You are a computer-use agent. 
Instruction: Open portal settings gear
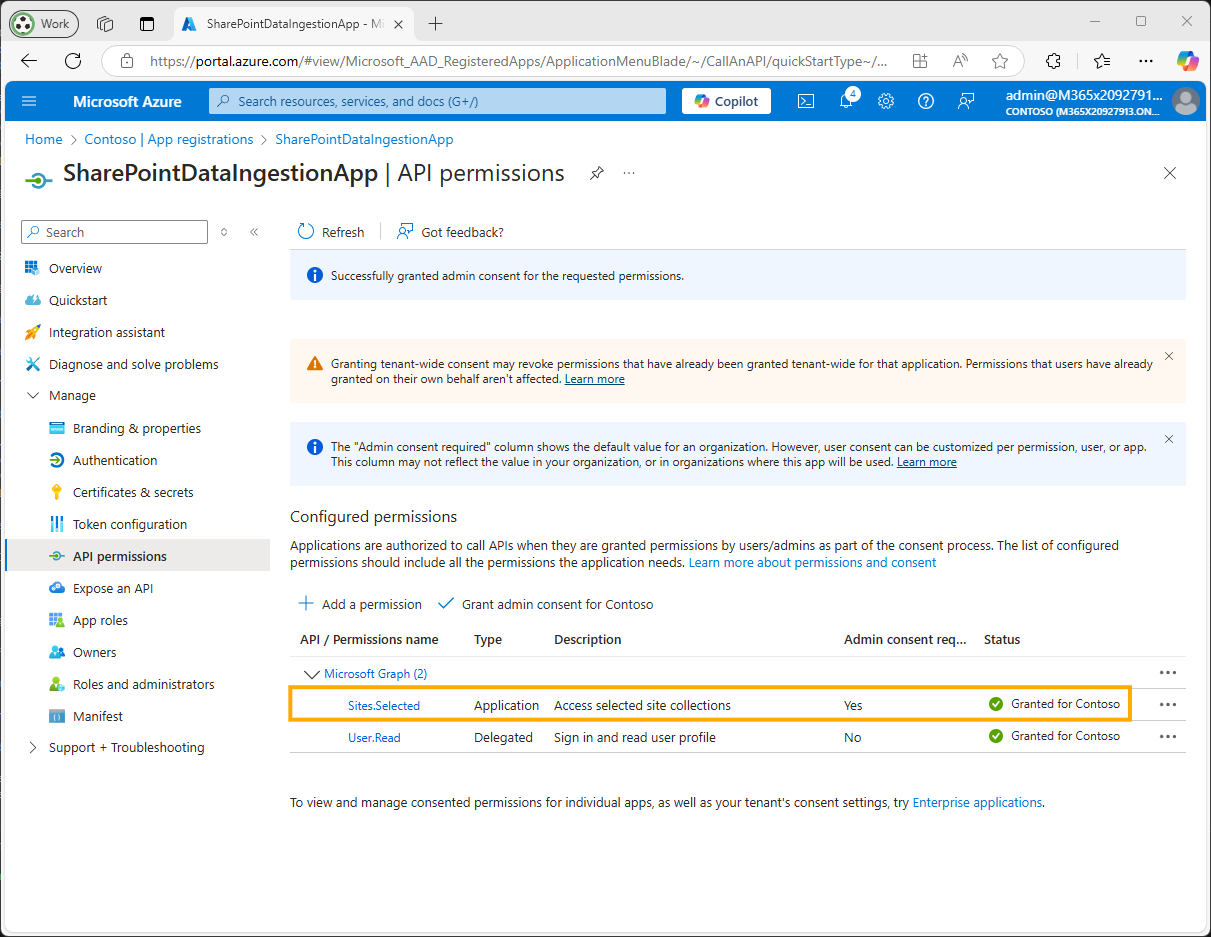[886, 101]
